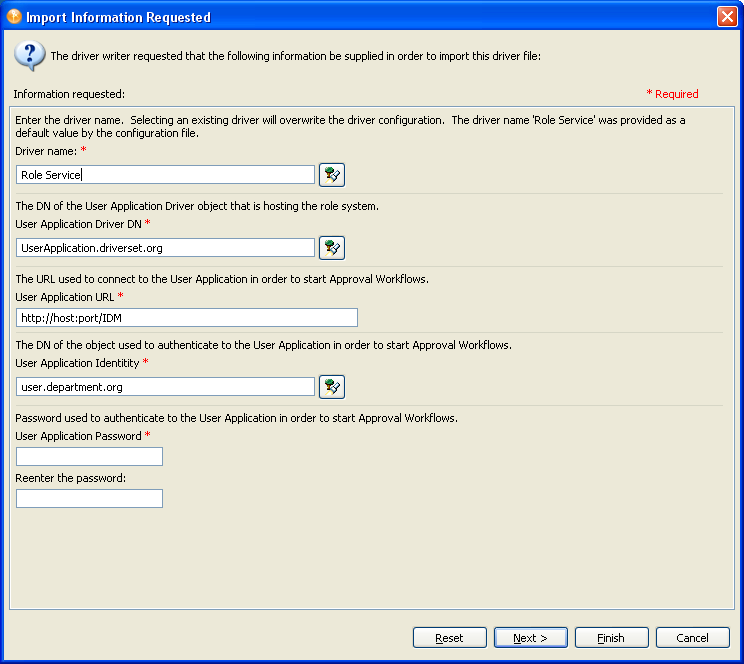Proceed with the Next > button
The height and width of the screenshot is (664, 744).
pos(530,638)
